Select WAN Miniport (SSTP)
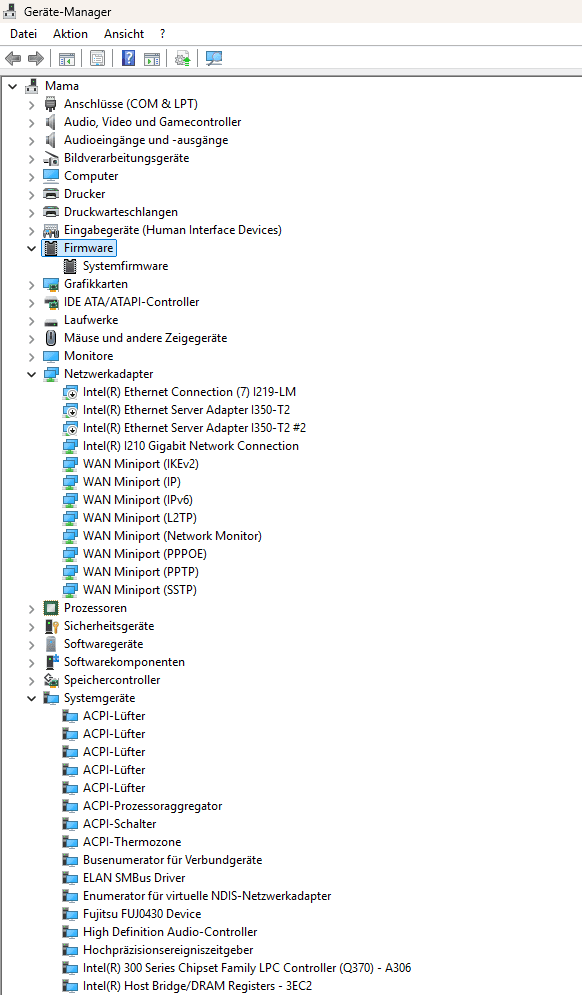 [x=140, y=590]
